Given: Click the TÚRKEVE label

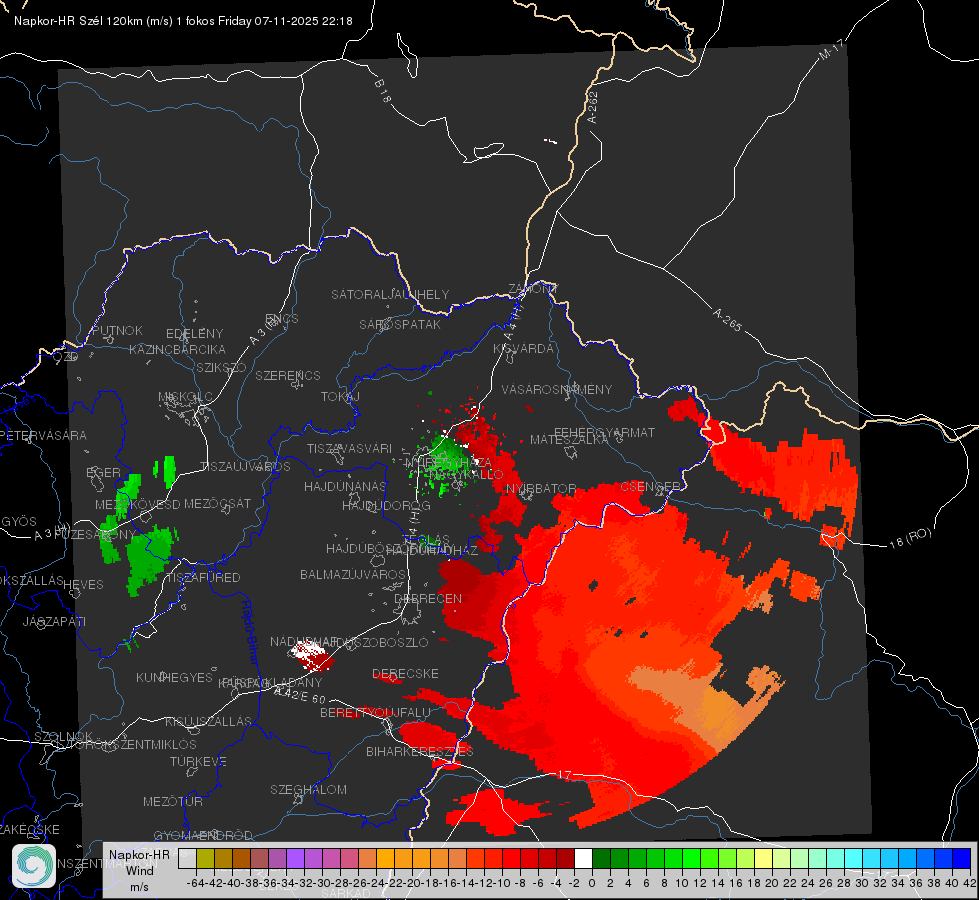Looking at the screenshot, I should 199,761.
